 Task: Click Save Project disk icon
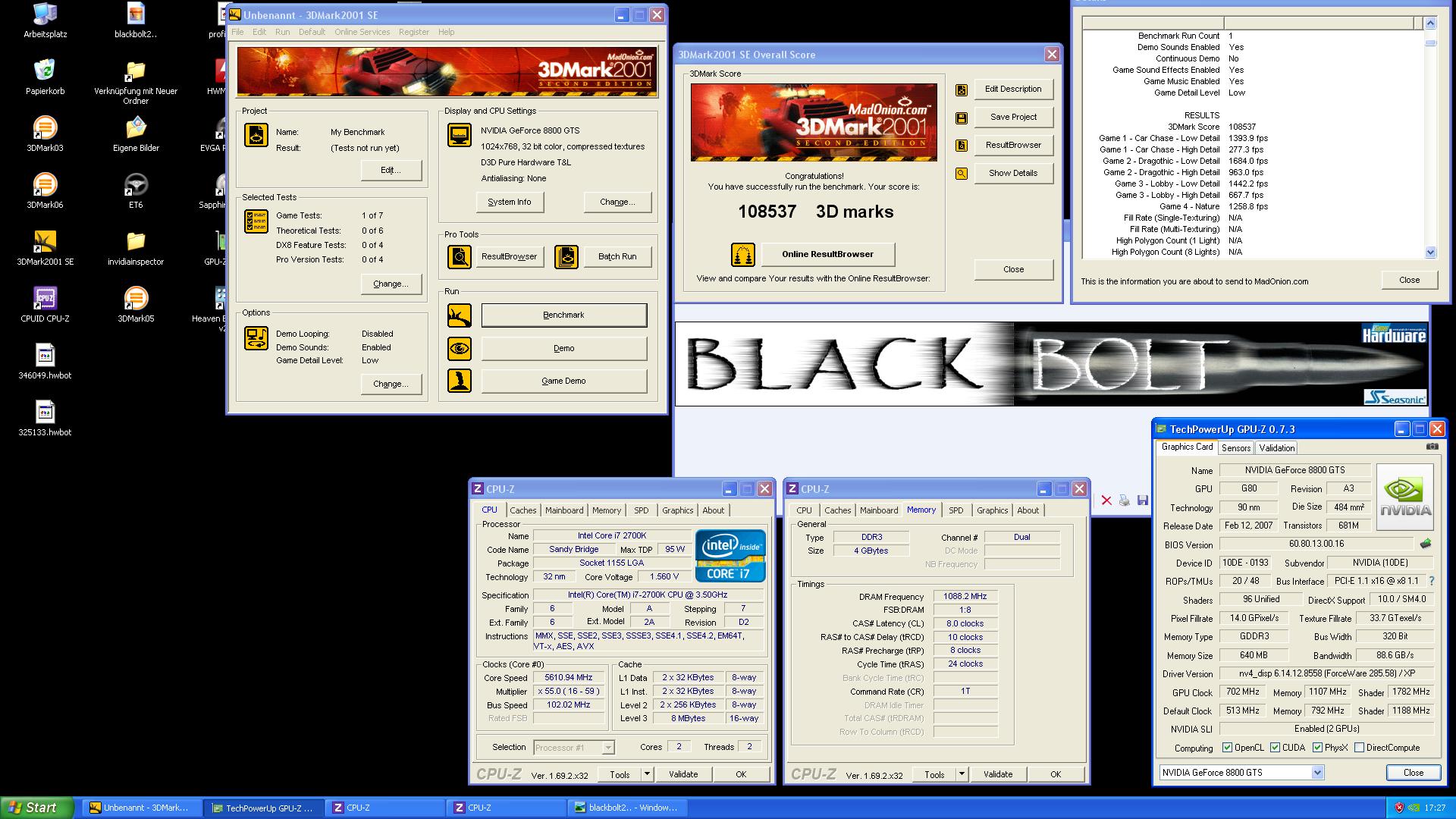(x=962, y=118)
